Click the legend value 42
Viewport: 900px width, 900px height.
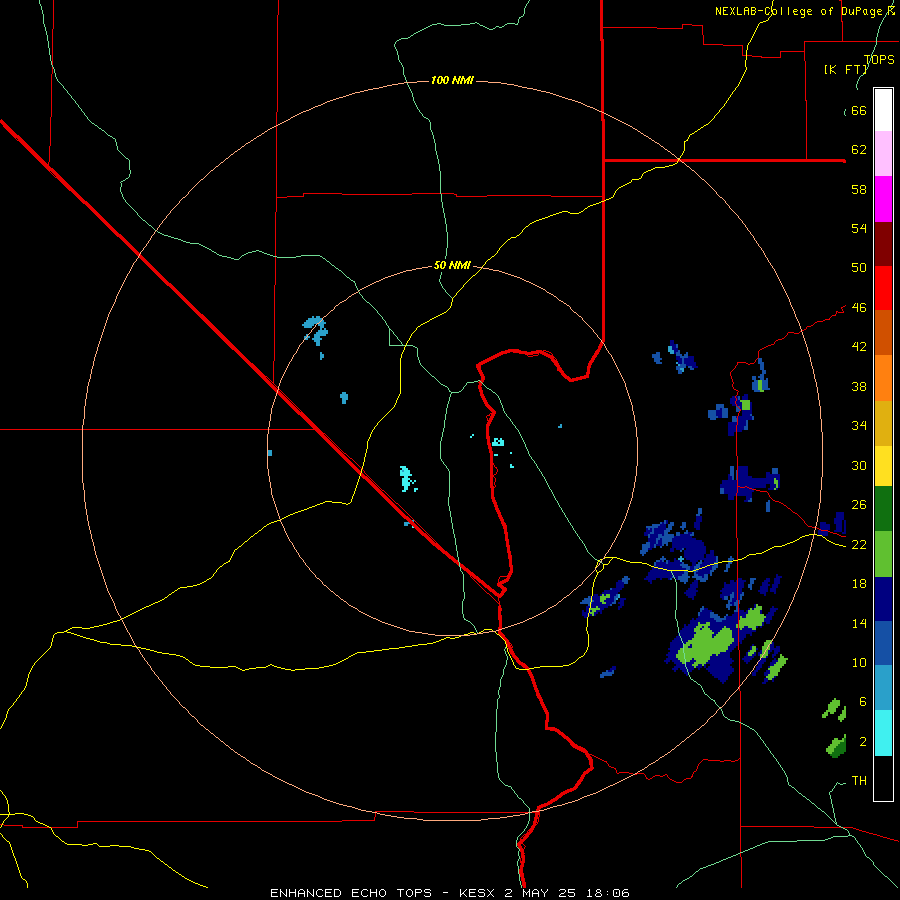pyautogui.click(x=859, y=347)
